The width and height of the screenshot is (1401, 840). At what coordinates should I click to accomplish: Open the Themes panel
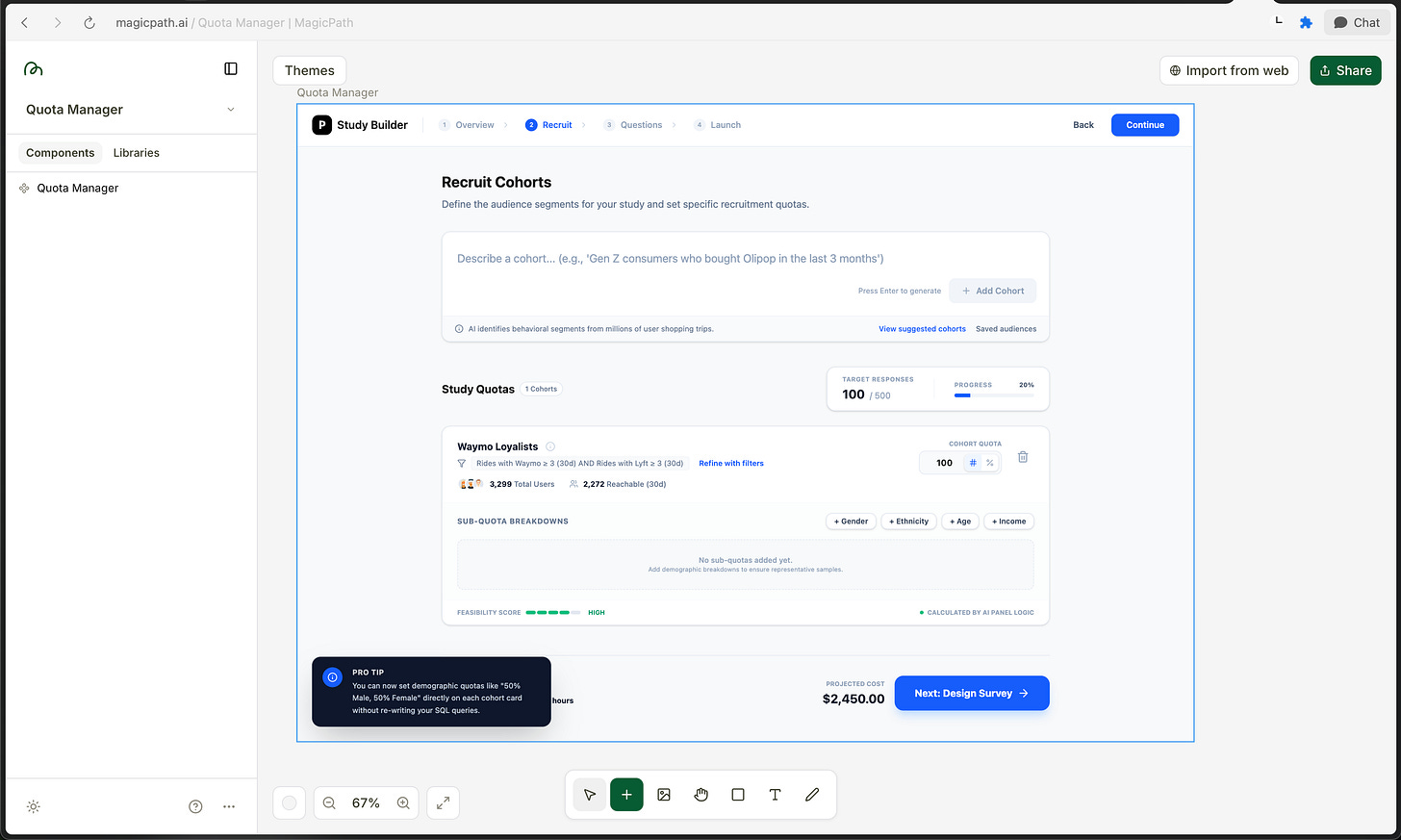click(x=310, y=70)
